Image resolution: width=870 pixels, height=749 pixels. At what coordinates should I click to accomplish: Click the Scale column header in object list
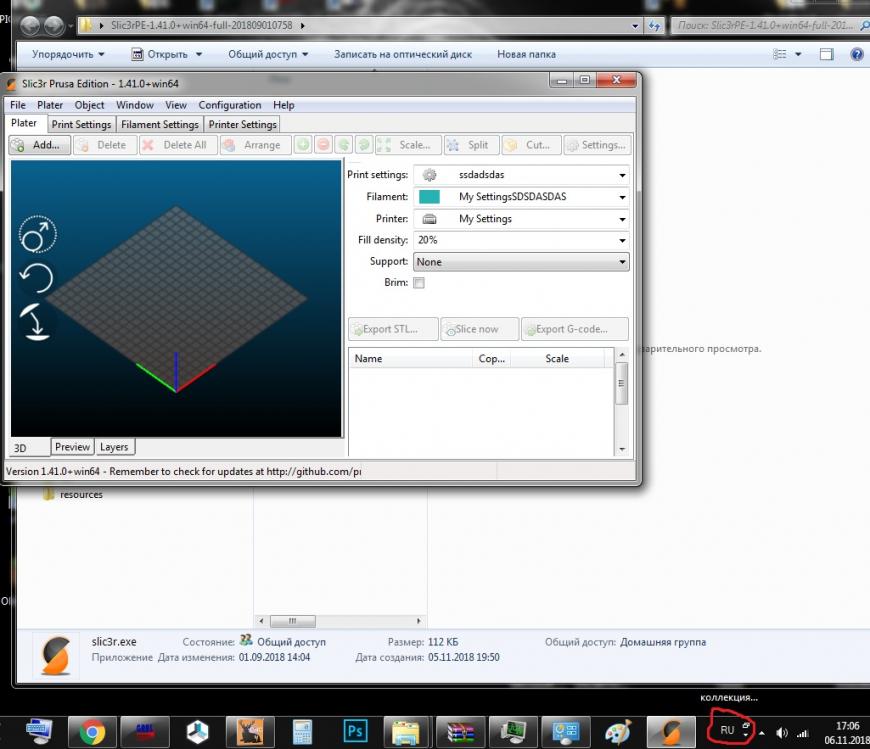557,358
